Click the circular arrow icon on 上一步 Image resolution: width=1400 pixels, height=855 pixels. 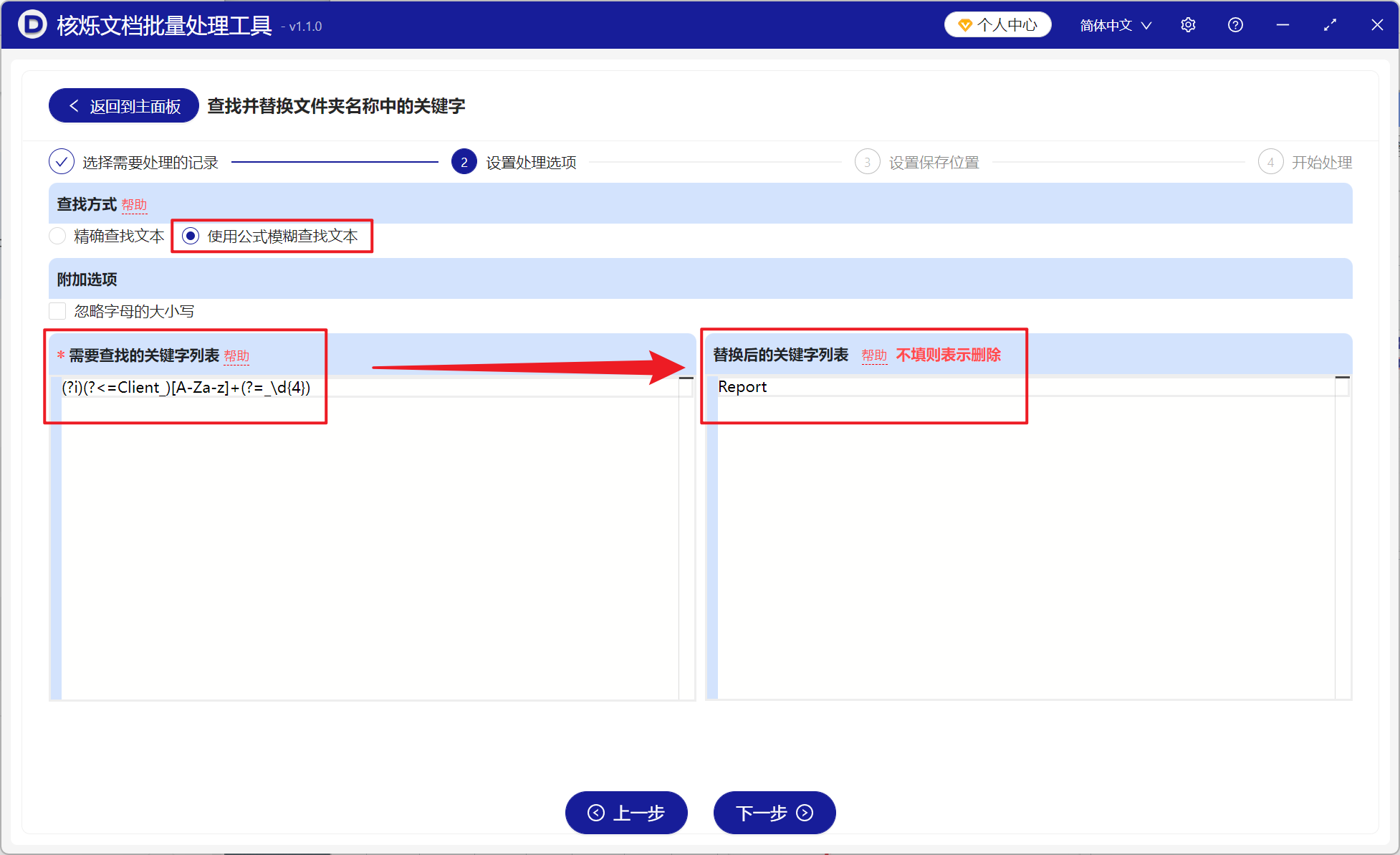tap(595, 813)
